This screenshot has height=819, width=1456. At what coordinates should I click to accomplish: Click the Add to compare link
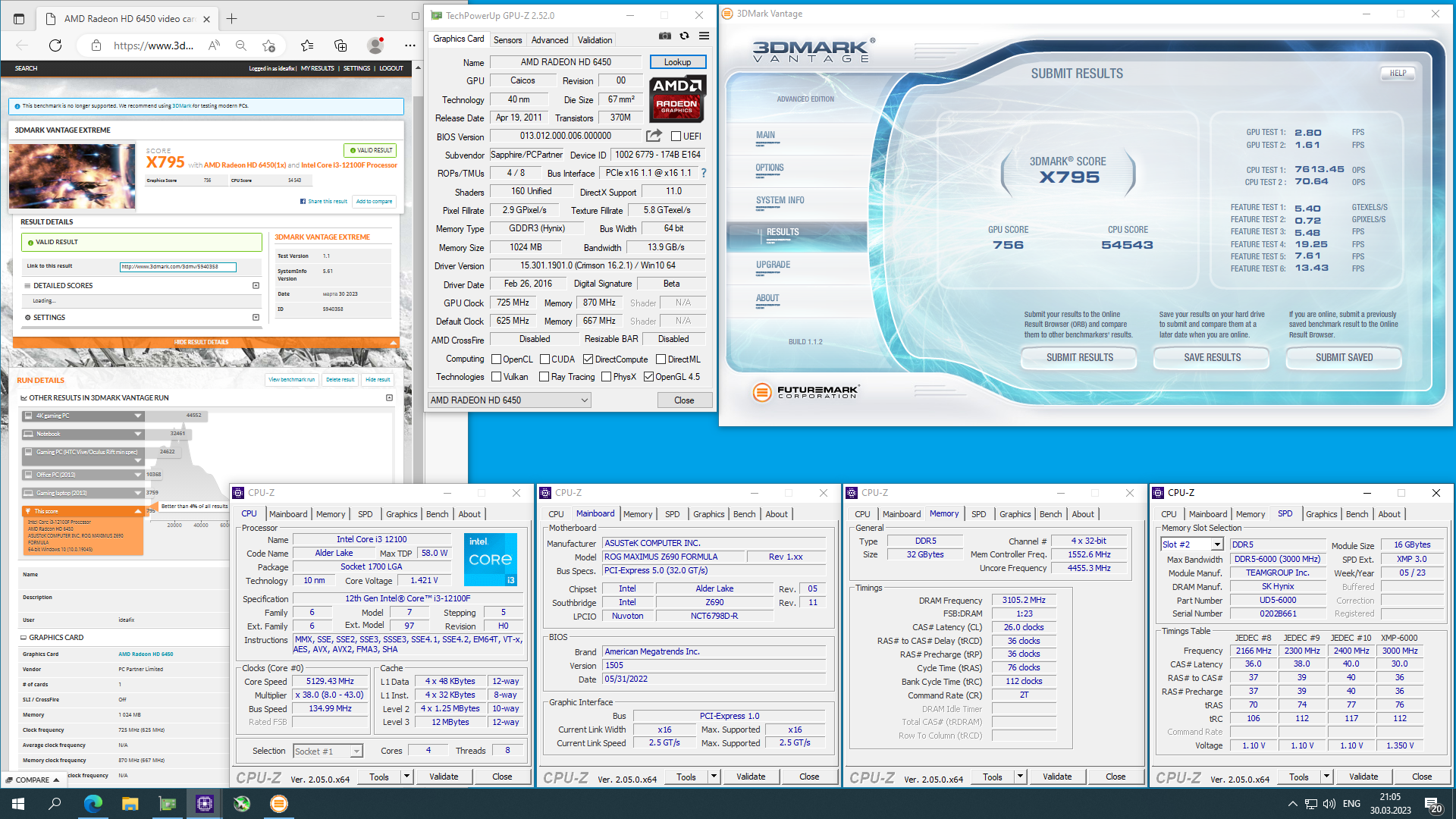(374, 202)
